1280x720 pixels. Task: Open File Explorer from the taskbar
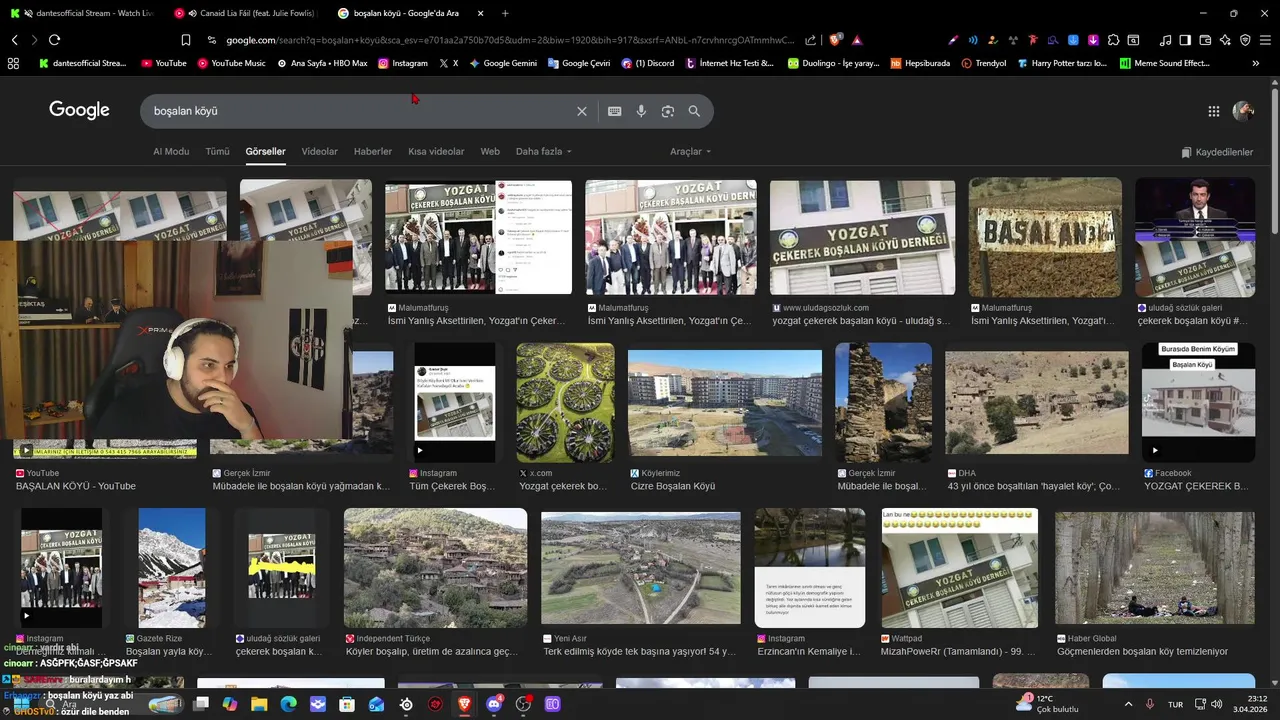coord(259,704)
